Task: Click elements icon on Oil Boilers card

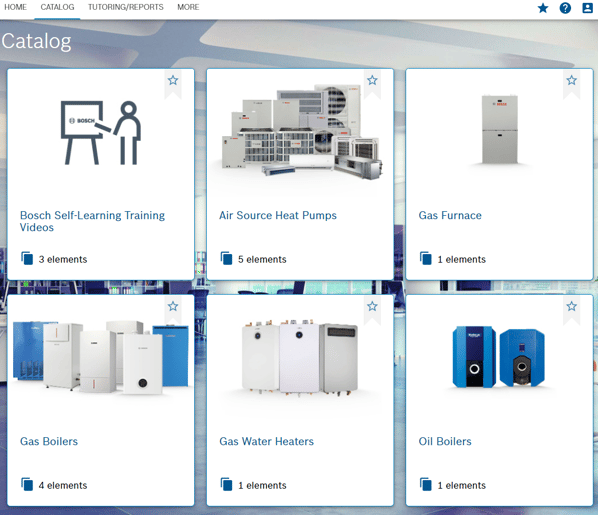Action: [x=426, y=484]
